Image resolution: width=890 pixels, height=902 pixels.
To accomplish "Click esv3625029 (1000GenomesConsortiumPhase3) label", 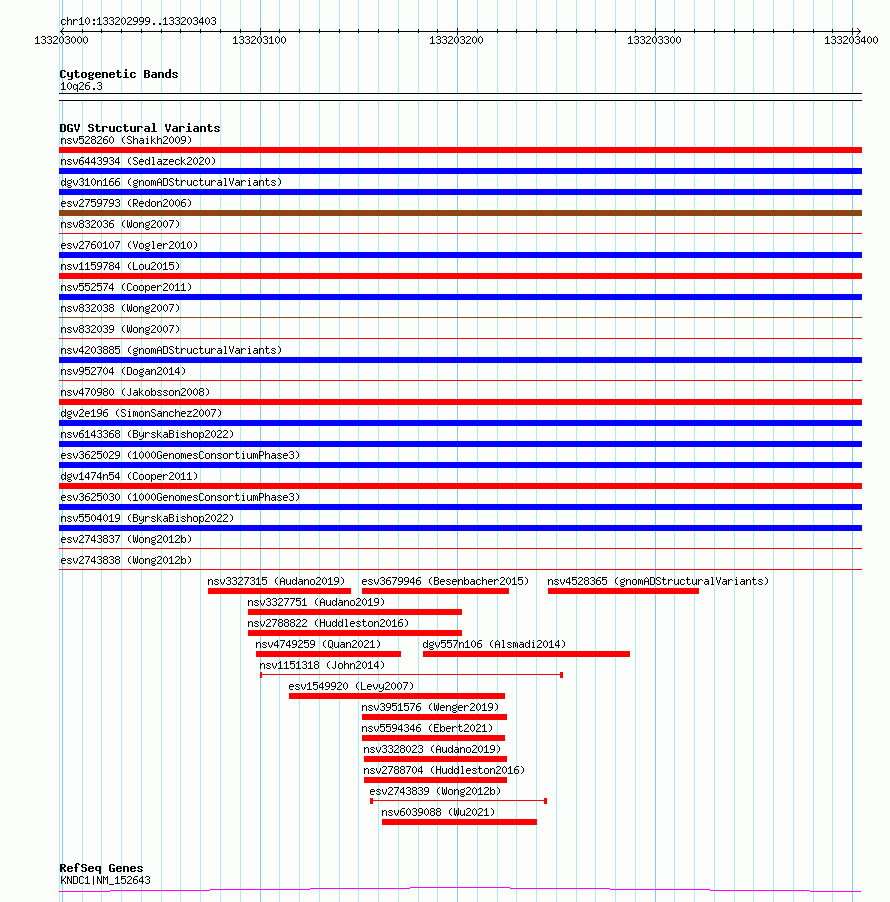I will coord(180,455).
